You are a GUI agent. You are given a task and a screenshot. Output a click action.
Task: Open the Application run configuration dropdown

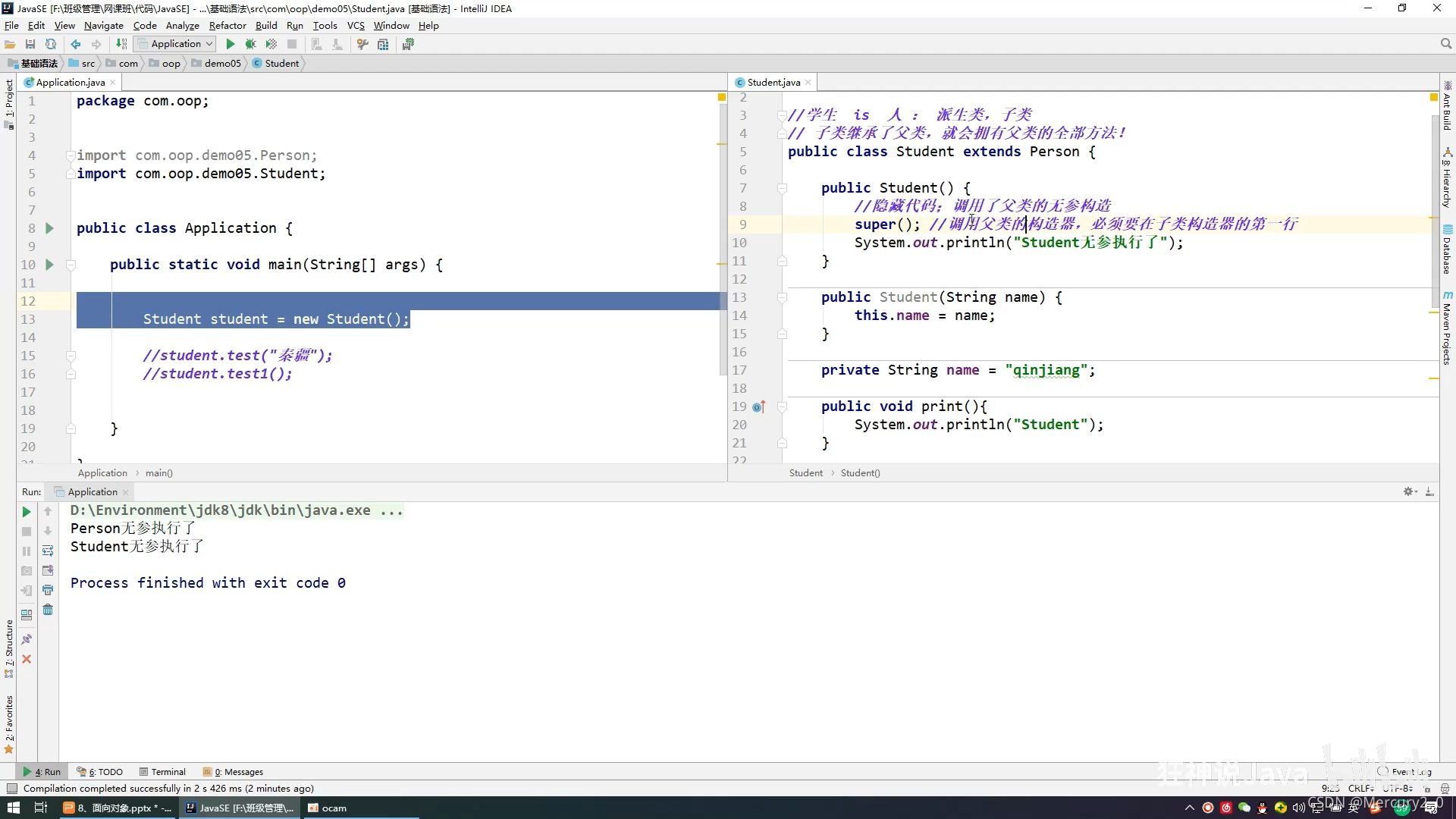[x=176, y=44]
